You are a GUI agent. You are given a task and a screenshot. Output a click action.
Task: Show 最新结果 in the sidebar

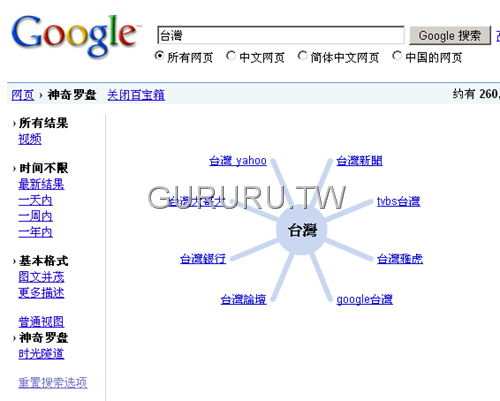click(x=41, y=184)
